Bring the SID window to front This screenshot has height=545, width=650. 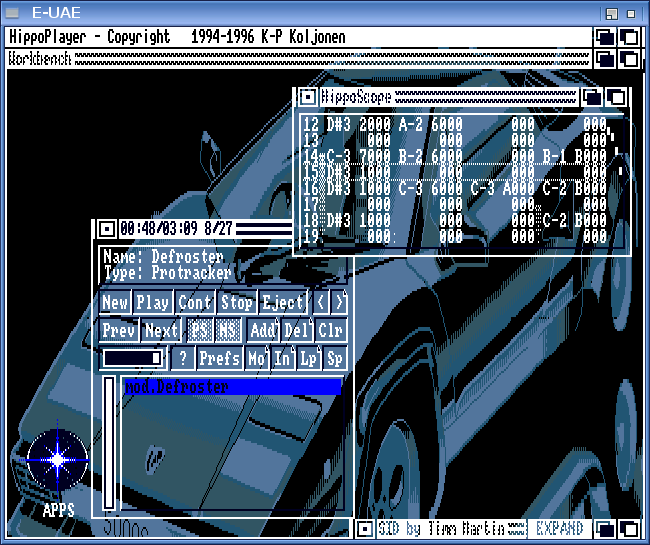point(630,529)
